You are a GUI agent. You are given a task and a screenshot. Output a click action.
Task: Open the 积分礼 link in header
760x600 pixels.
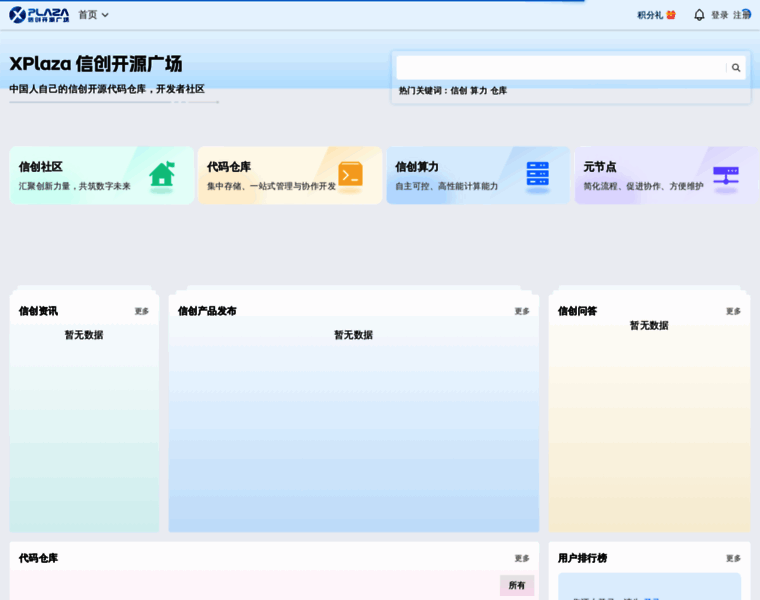[x=649, y=15]
